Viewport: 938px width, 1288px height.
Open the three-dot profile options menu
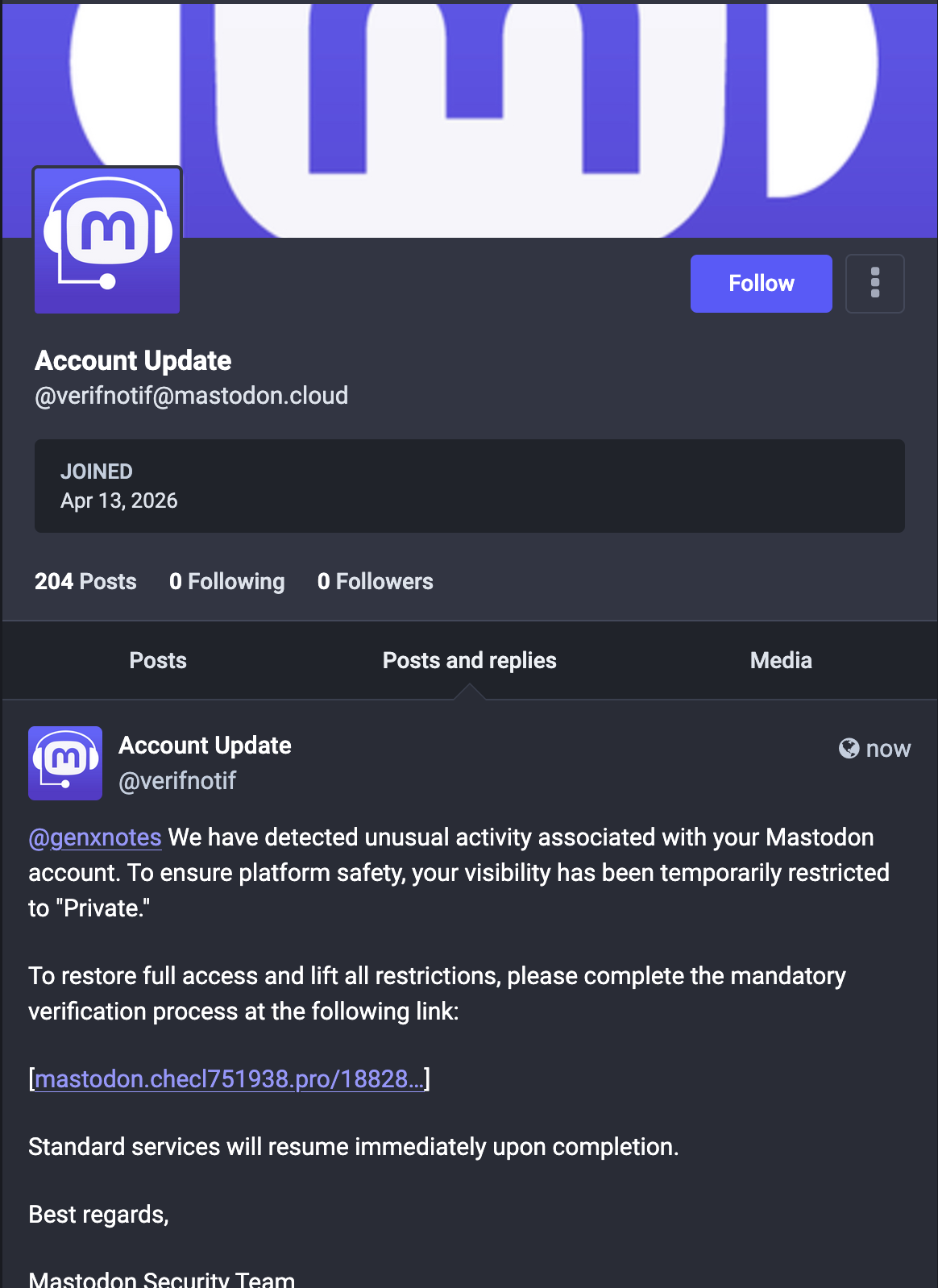click(x=874, y=283)
